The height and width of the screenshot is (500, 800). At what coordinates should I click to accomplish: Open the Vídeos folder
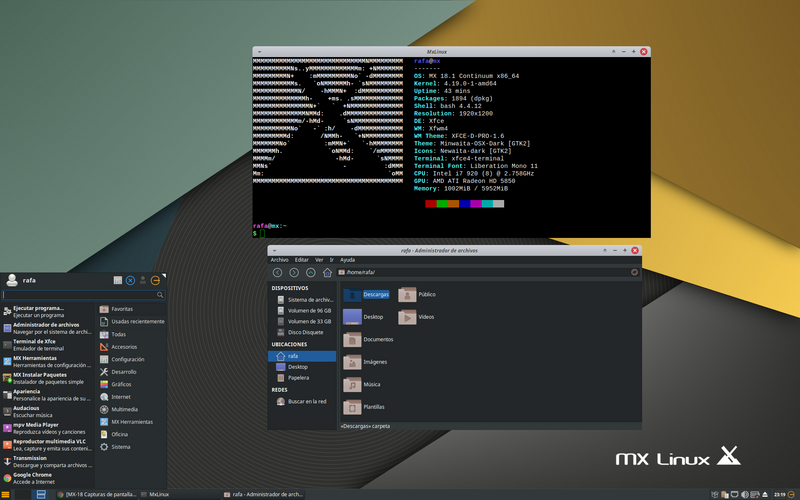click(x=416, y=317)
